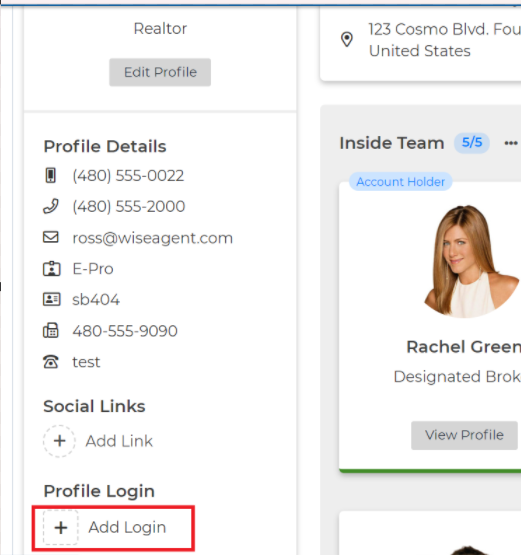Click the Account Holder tag
The image size is (521, 555).
point(400,182)
